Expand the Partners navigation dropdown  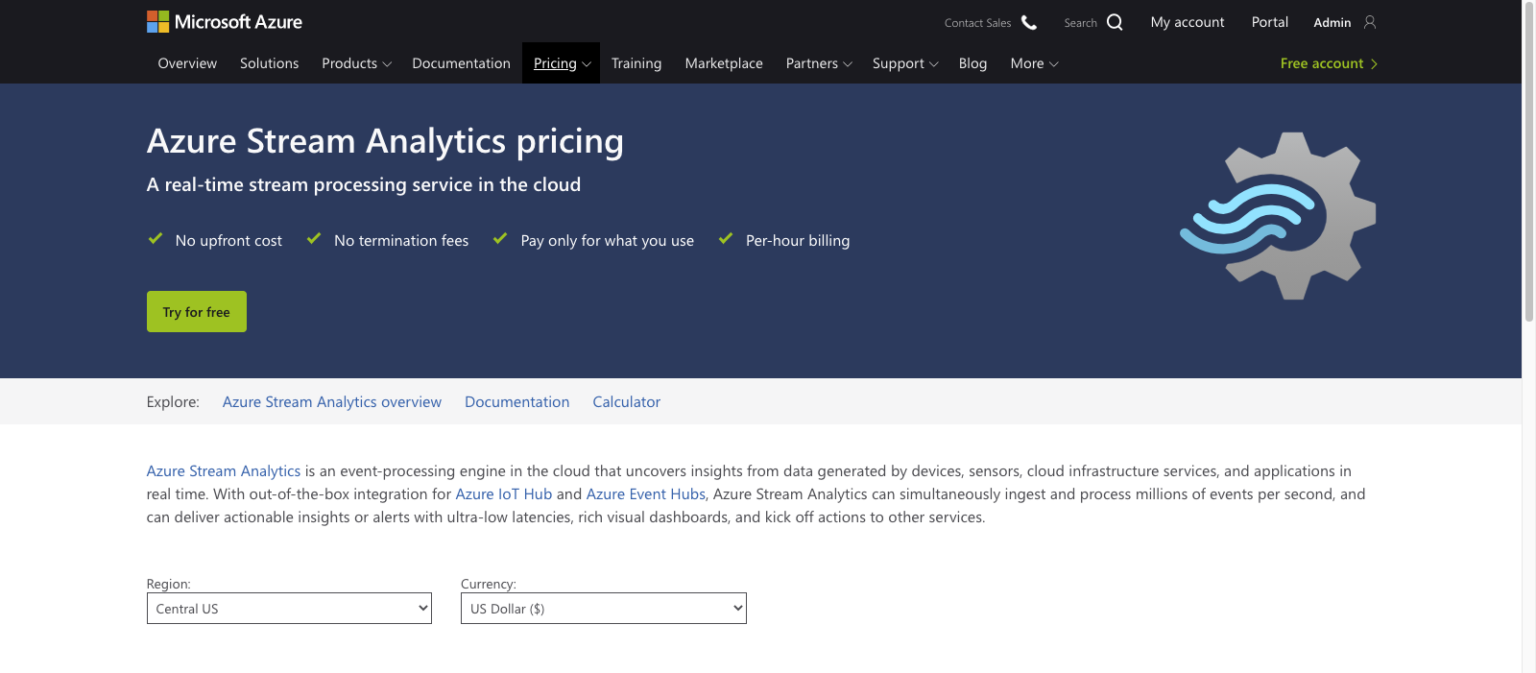(x=818, y=63)
